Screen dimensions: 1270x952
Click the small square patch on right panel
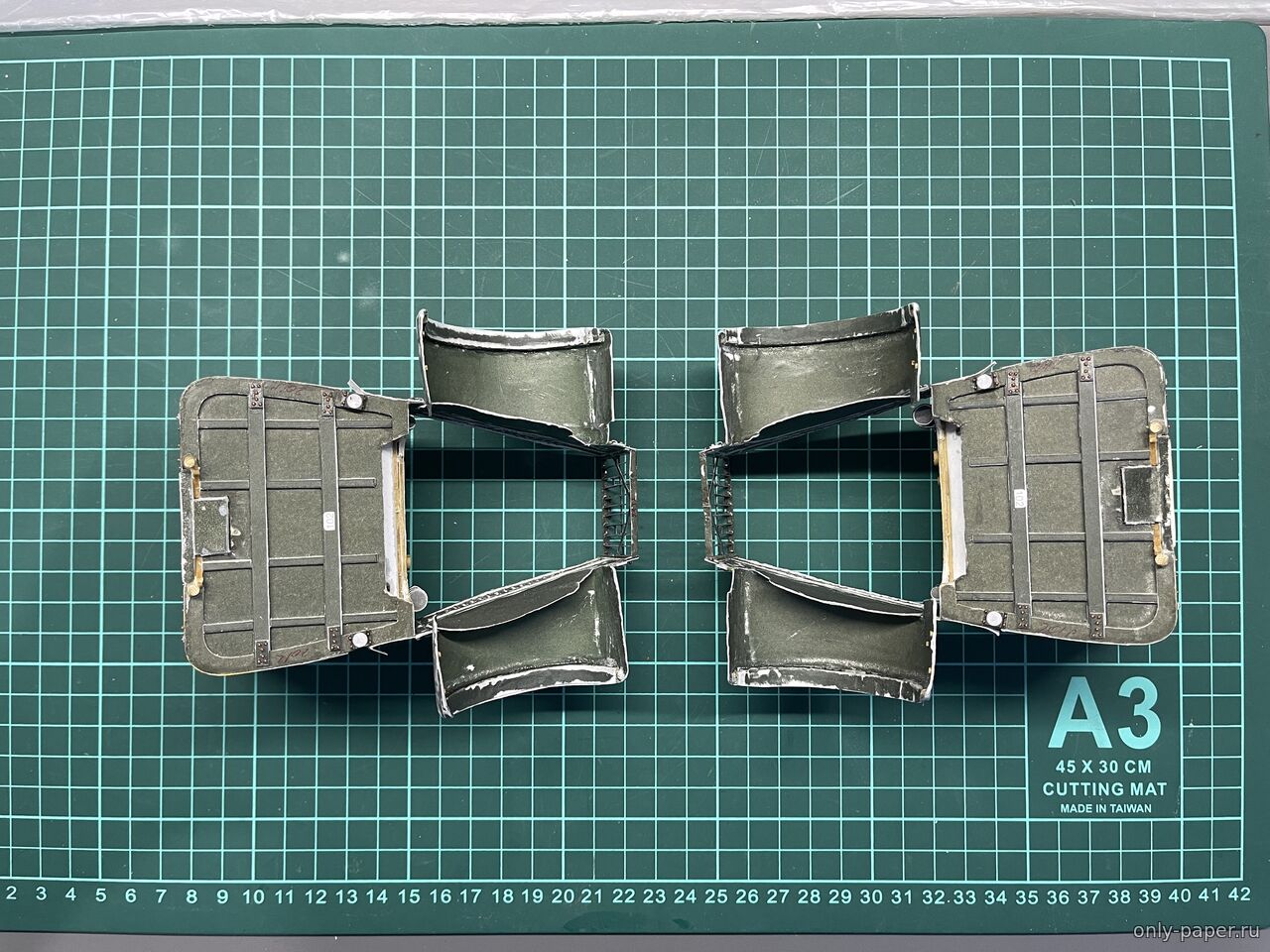(1141, 494)
